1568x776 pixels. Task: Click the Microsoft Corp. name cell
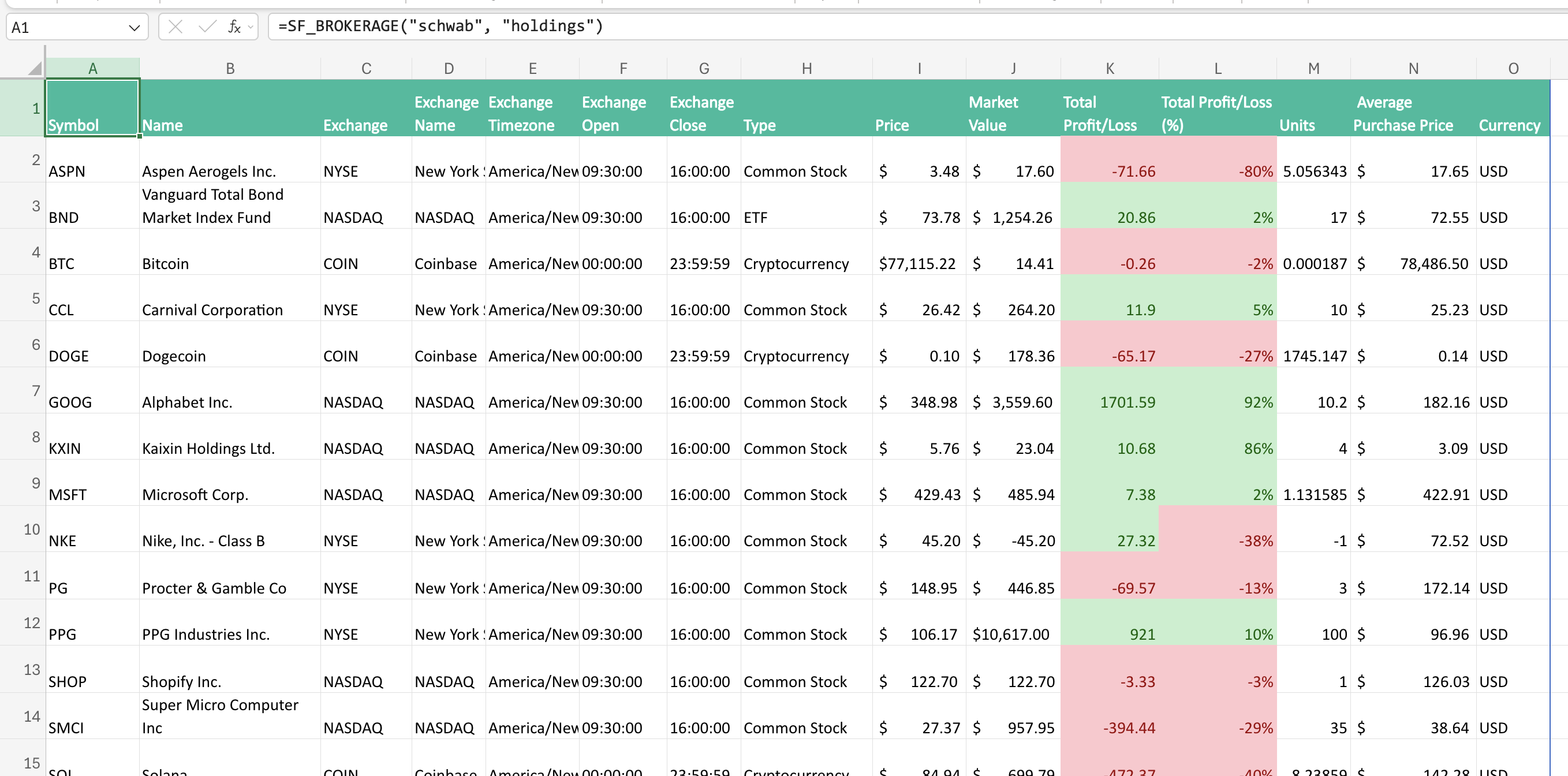coord(230,483)
